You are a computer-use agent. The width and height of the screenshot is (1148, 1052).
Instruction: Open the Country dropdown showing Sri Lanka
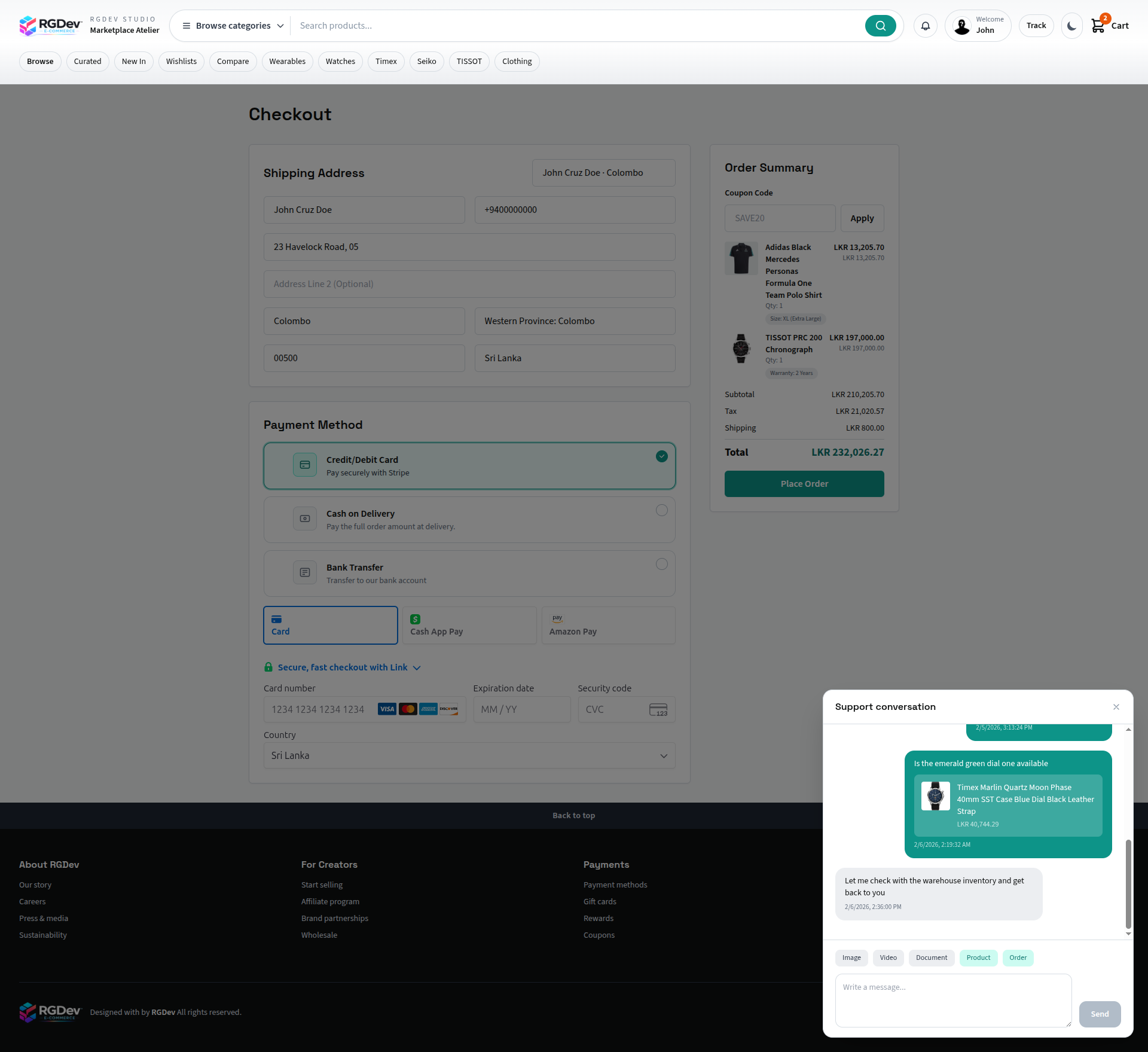click(x=469, y=755)
